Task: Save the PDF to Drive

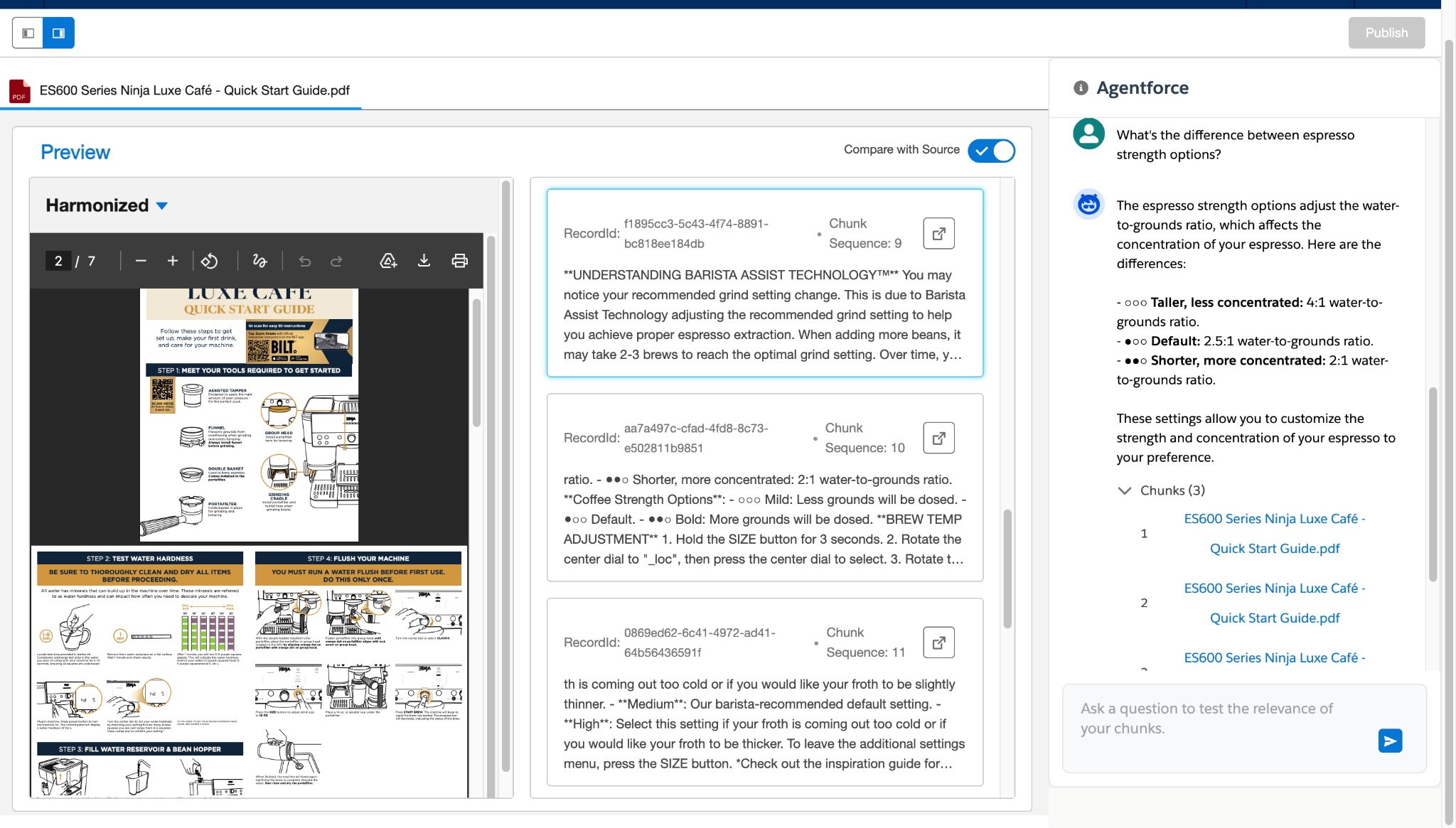Action: point(388,261)
